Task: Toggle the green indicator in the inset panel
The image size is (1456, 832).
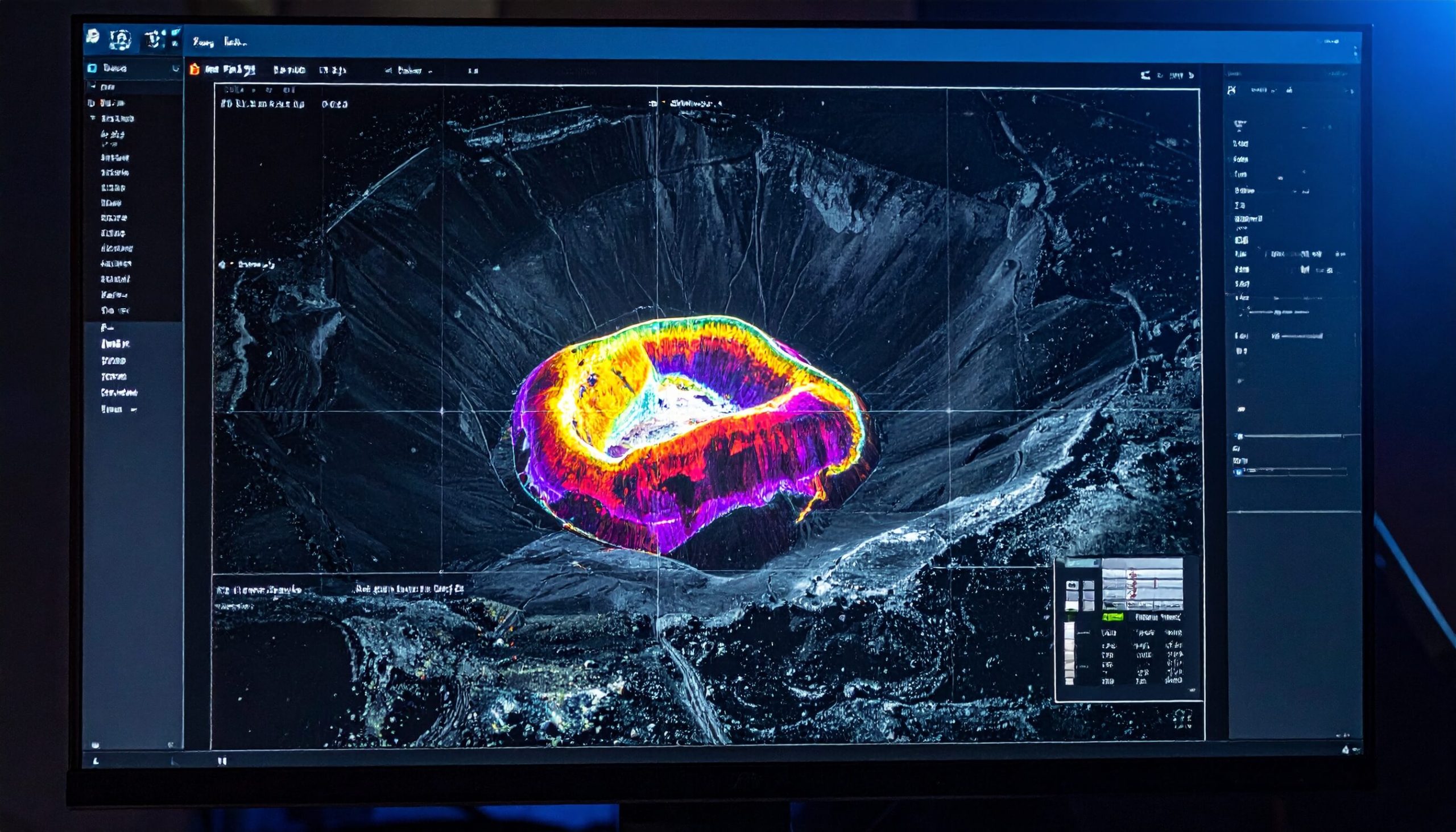Action: click(x=1112, y=617)
